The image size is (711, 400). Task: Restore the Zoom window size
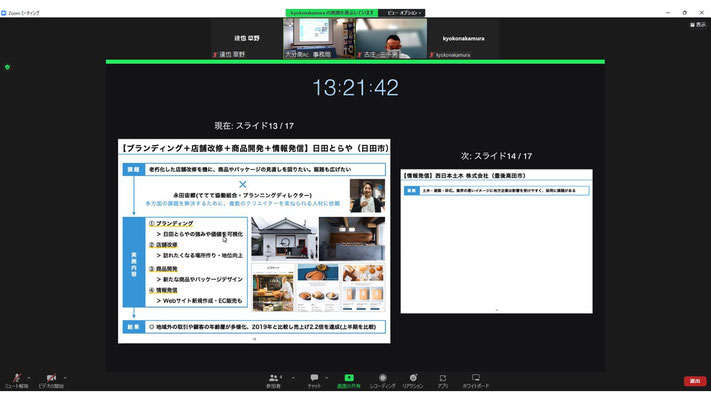tap(684, 13)
